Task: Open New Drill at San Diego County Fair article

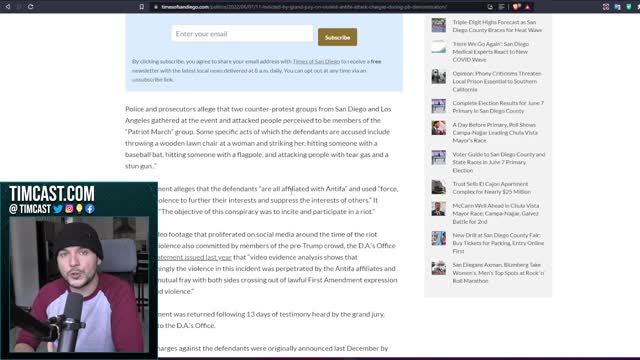Action: click(x=498, y=243)
